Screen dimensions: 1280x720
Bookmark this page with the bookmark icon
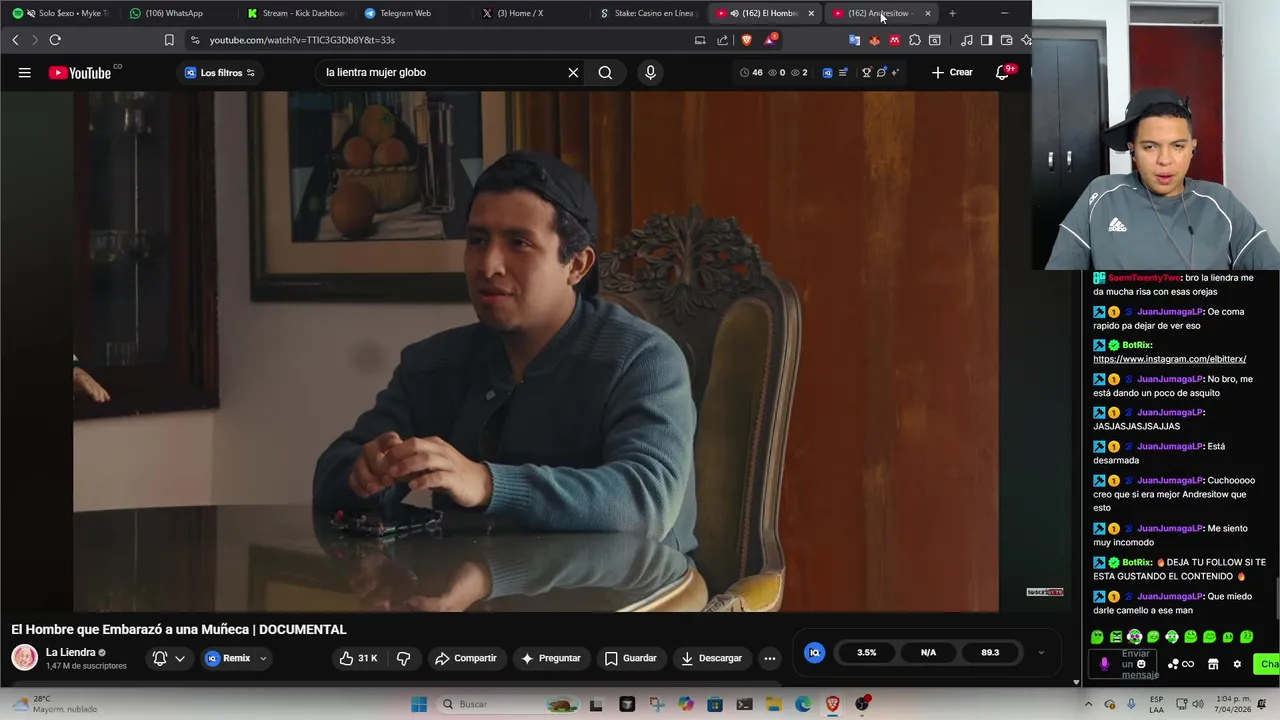[x=169, y=40]
